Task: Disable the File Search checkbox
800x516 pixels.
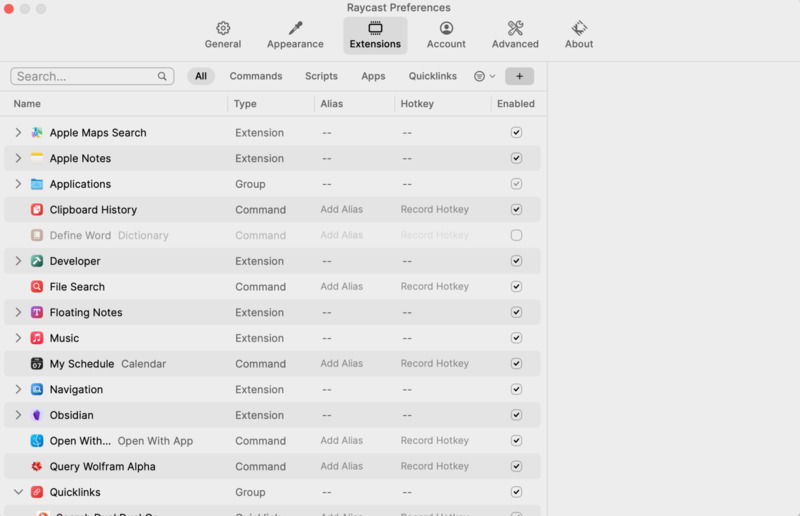Action: click(516, 286)
